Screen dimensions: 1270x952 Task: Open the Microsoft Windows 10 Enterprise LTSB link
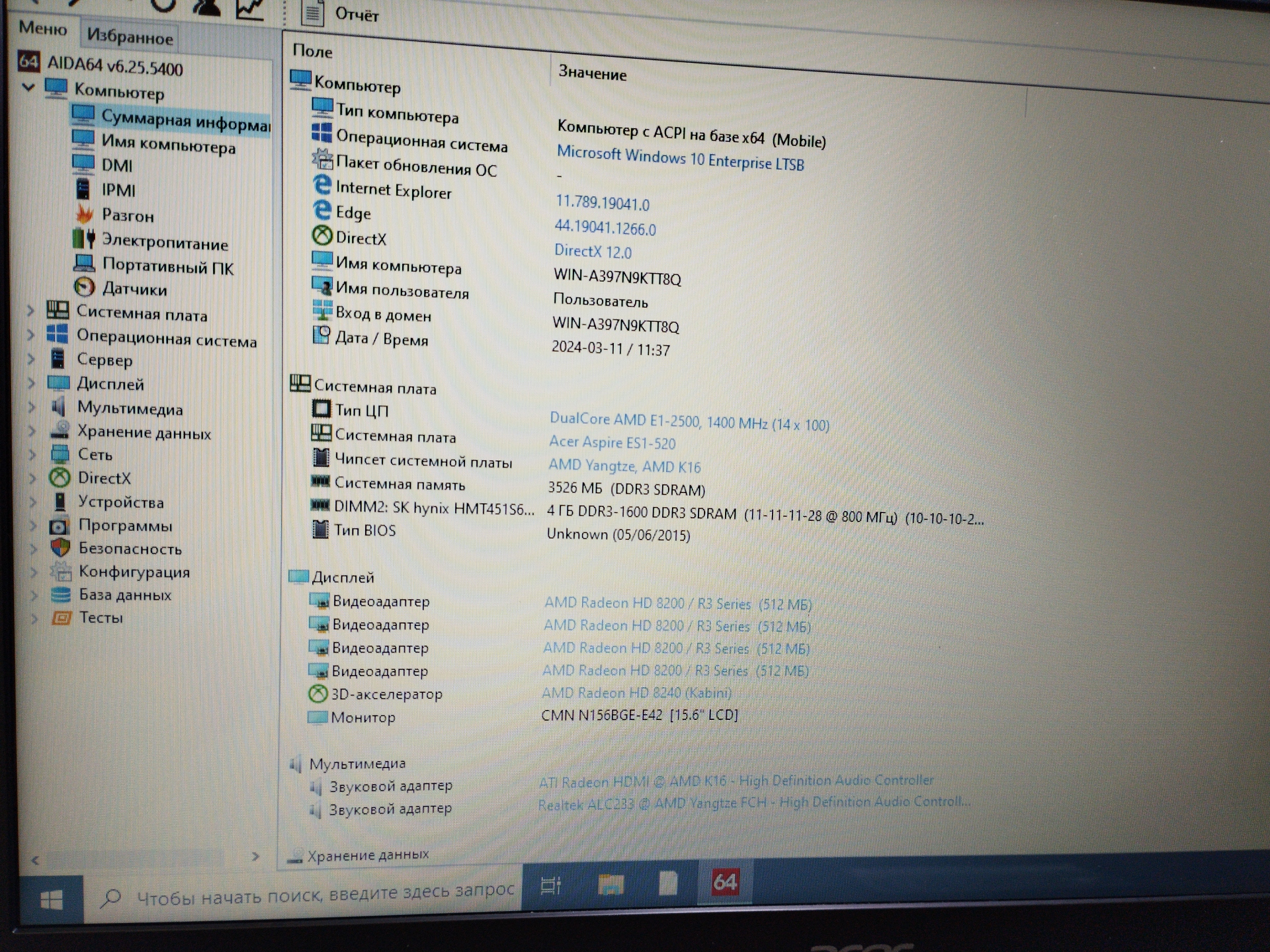pos(680,159)
